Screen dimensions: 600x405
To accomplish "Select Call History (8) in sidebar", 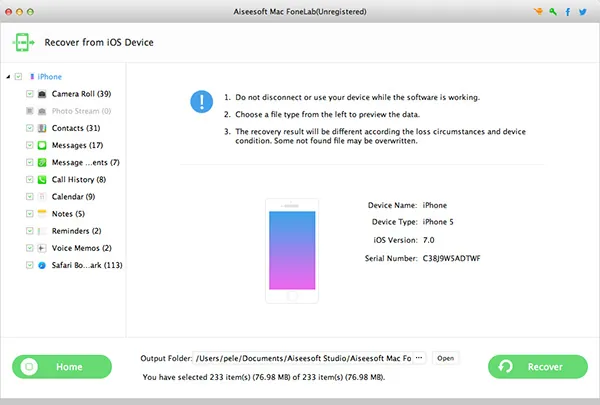I will (79, 180).
